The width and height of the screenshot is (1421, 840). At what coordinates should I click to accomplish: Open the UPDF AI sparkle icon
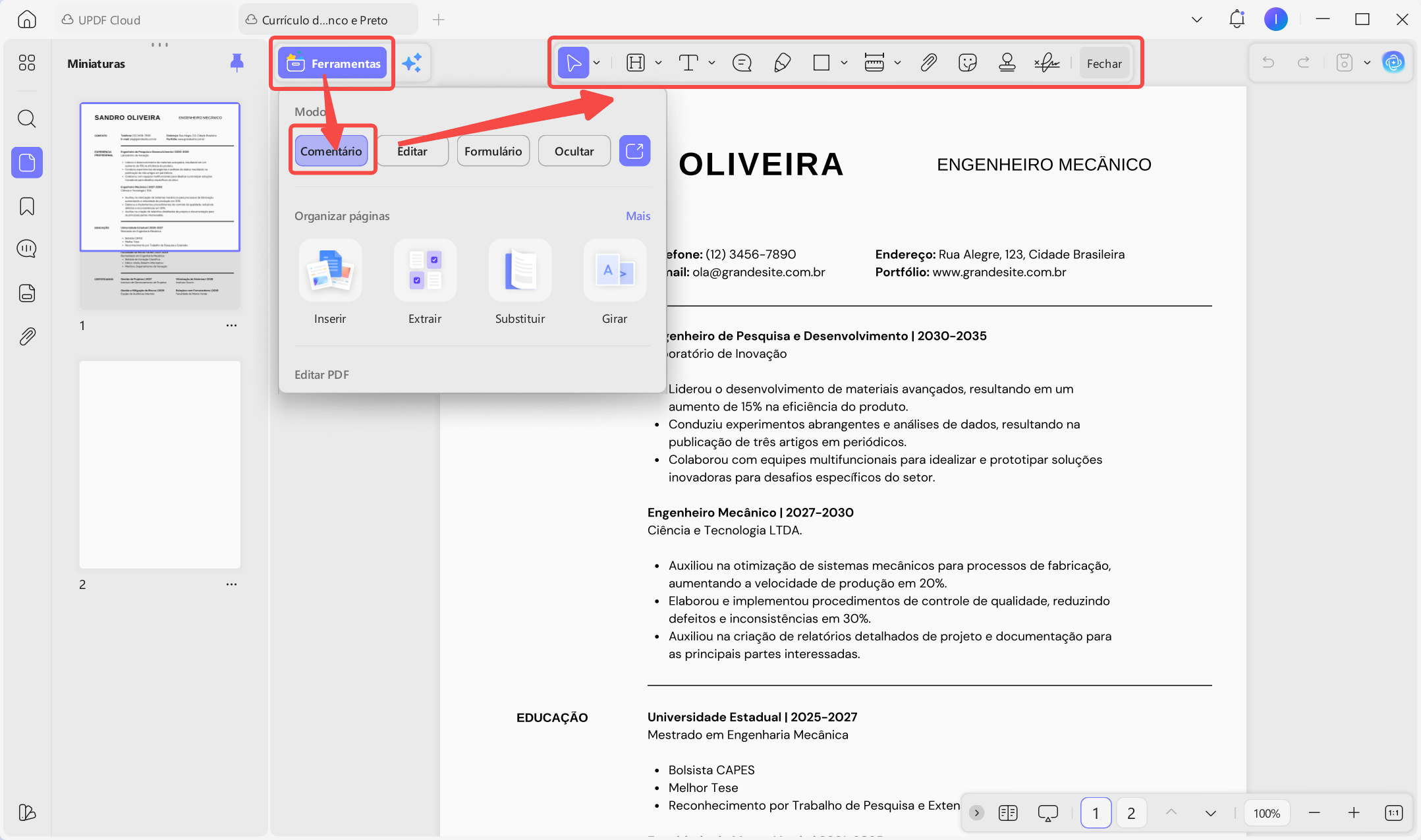412,63
